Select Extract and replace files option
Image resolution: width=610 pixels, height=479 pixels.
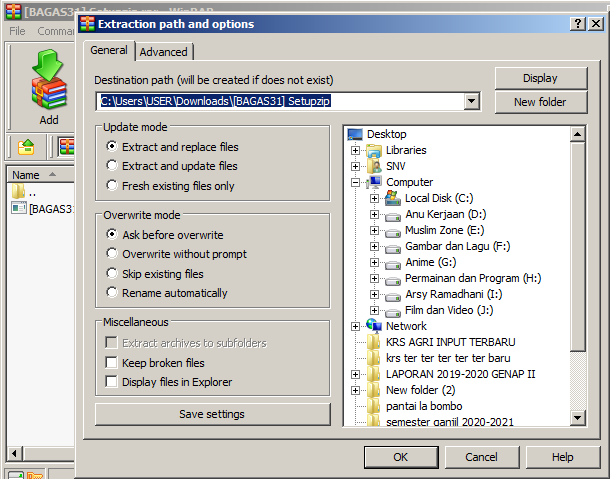(112, 146)
